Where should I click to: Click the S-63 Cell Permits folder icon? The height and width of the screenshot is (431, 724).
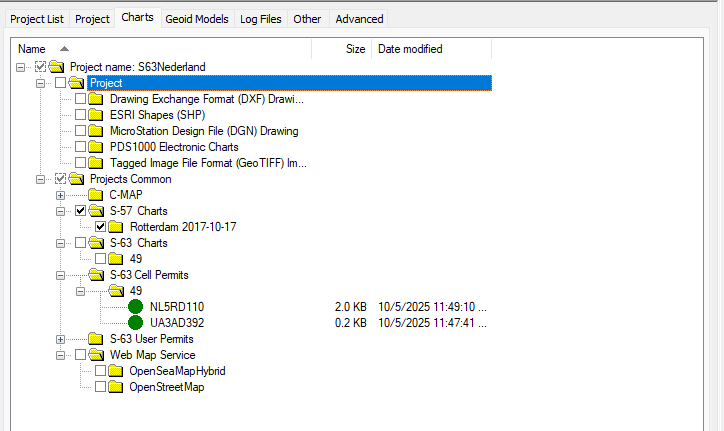point(95,275)
